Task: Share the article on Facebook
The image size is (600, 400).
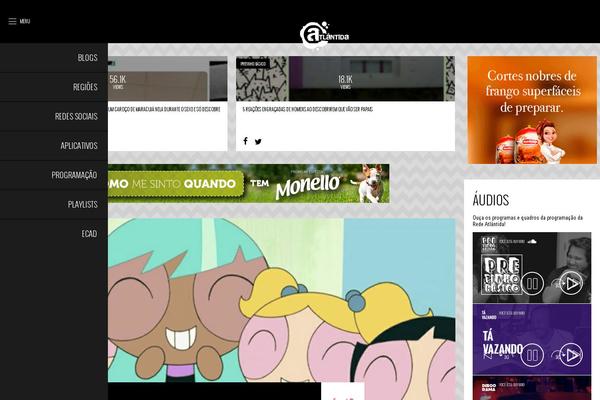Action: [245, 141]
